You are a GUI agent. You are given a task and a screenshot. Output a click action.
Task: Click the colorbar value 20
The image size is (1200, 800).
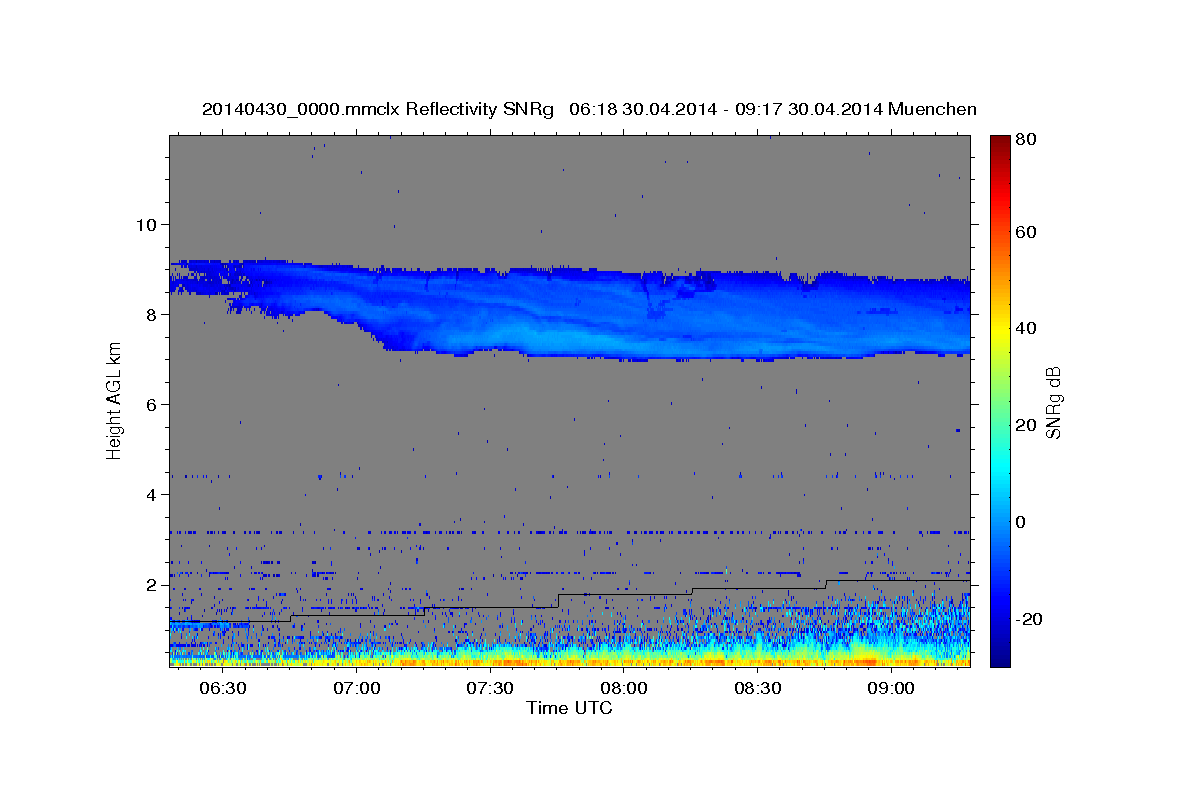click(1027, 425)
